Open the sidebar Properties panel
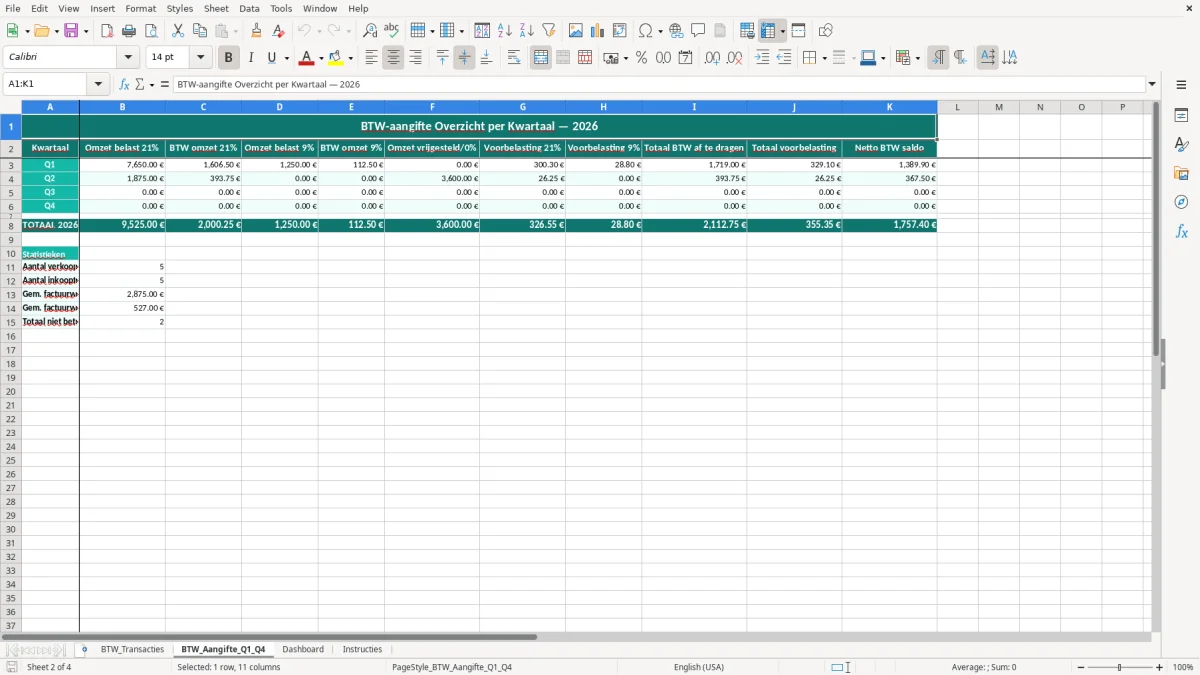This screenshot has height=675, width=1200. click(x=1181, y=116)
